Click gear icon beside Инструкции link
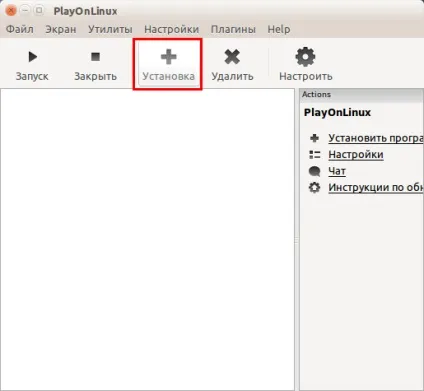 [314, 188]
